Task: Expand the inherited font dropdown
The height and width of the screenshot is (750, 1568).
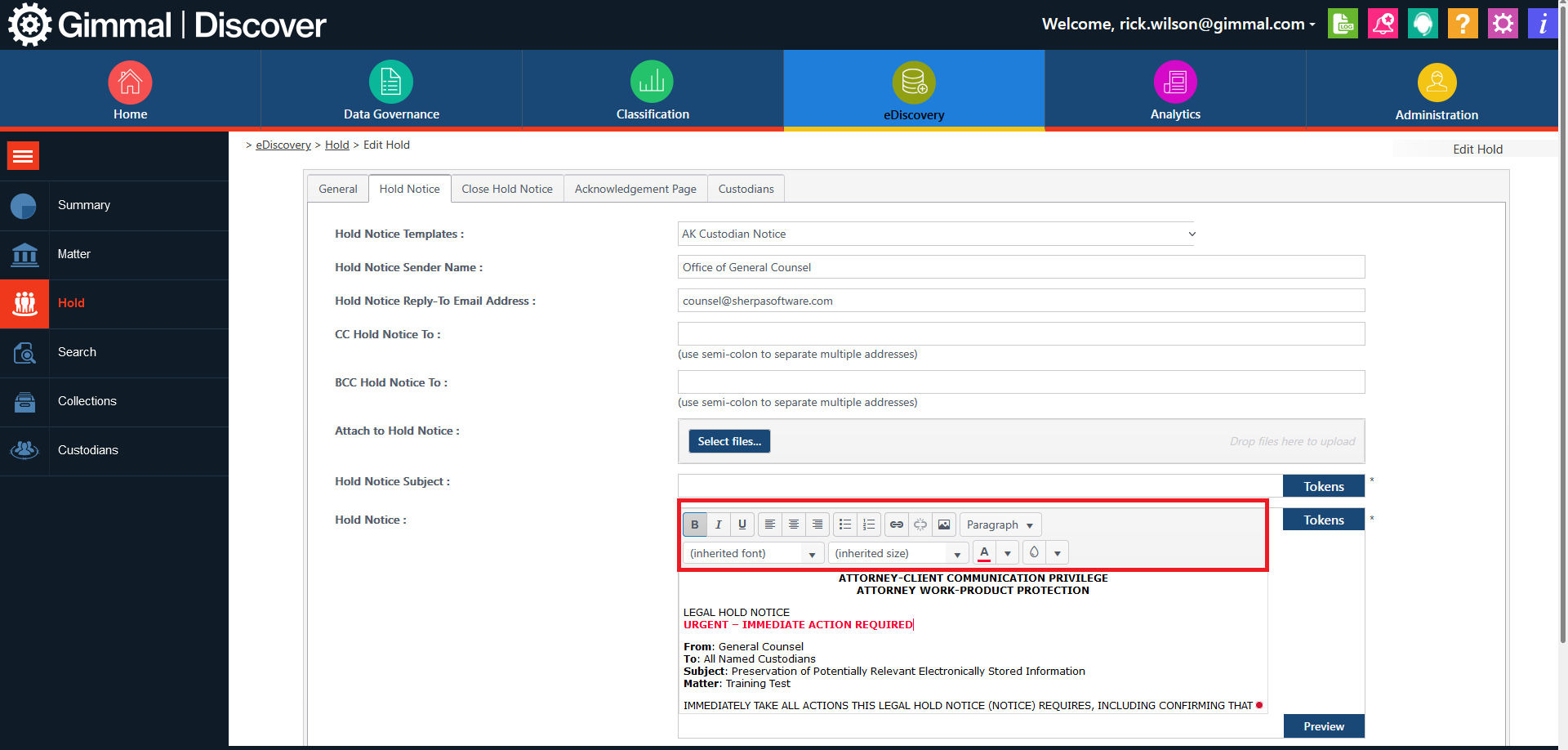Action: click(811, 553)
